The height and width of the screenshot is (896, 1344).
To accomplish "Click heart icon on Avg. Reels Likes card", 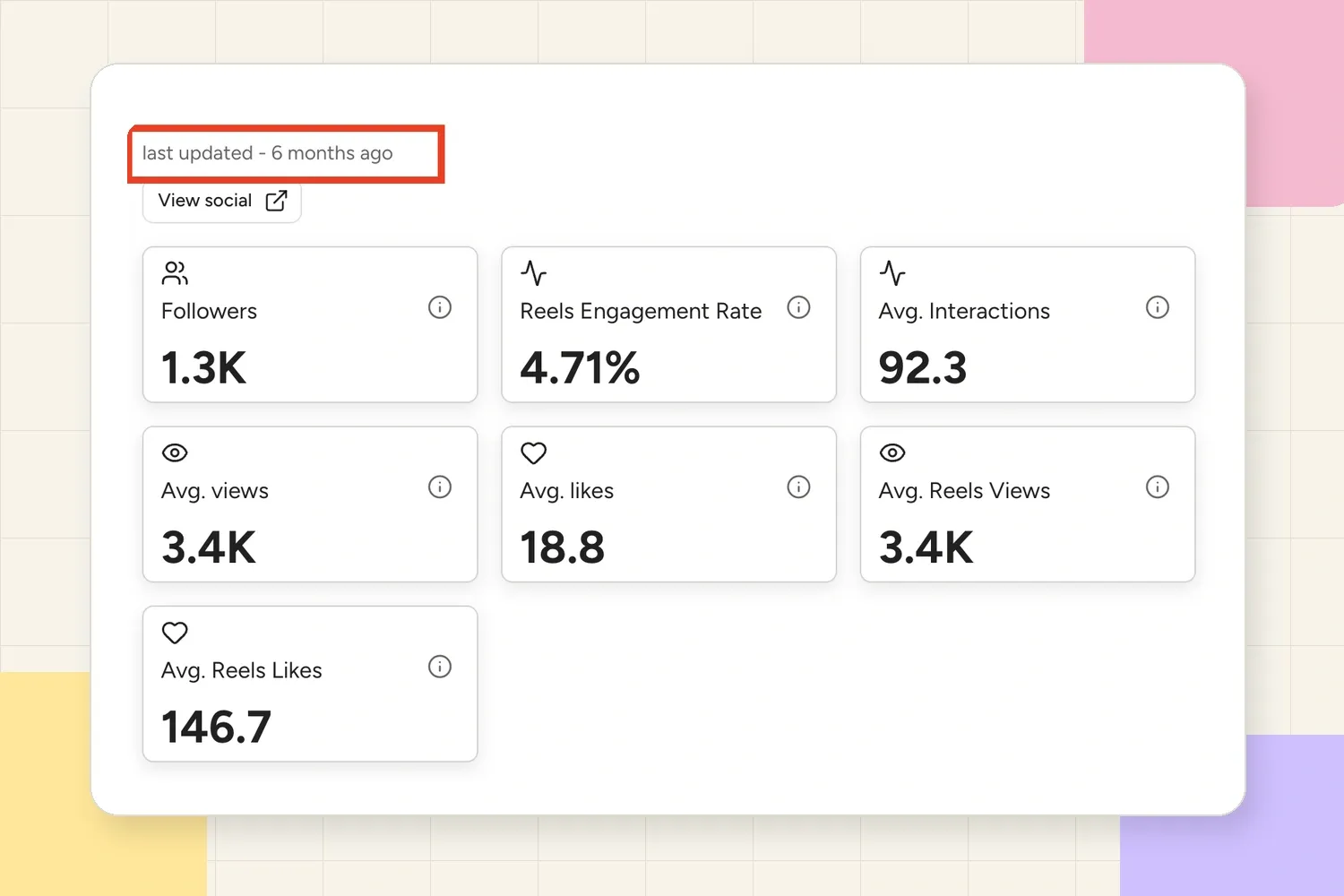I will [175, 633].
